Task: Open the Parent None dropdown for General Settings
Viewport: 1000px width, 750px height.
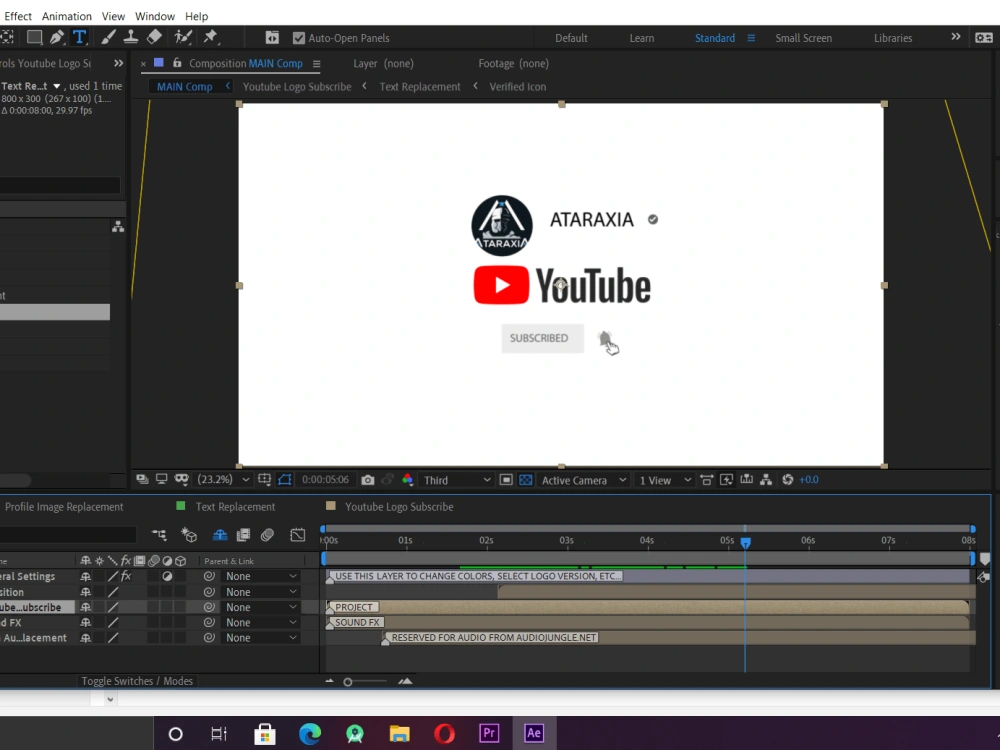Action: pos(260,576)
